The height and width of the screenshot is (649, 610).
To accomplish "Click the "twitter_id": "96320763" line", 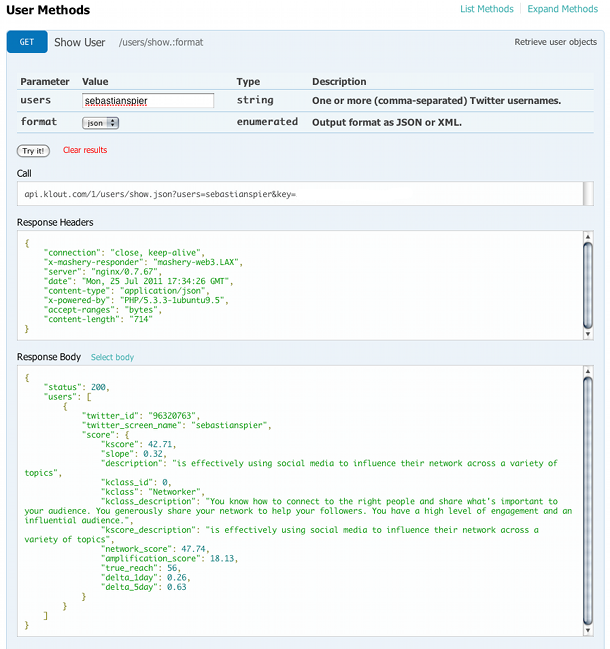I will pos(140,416).
